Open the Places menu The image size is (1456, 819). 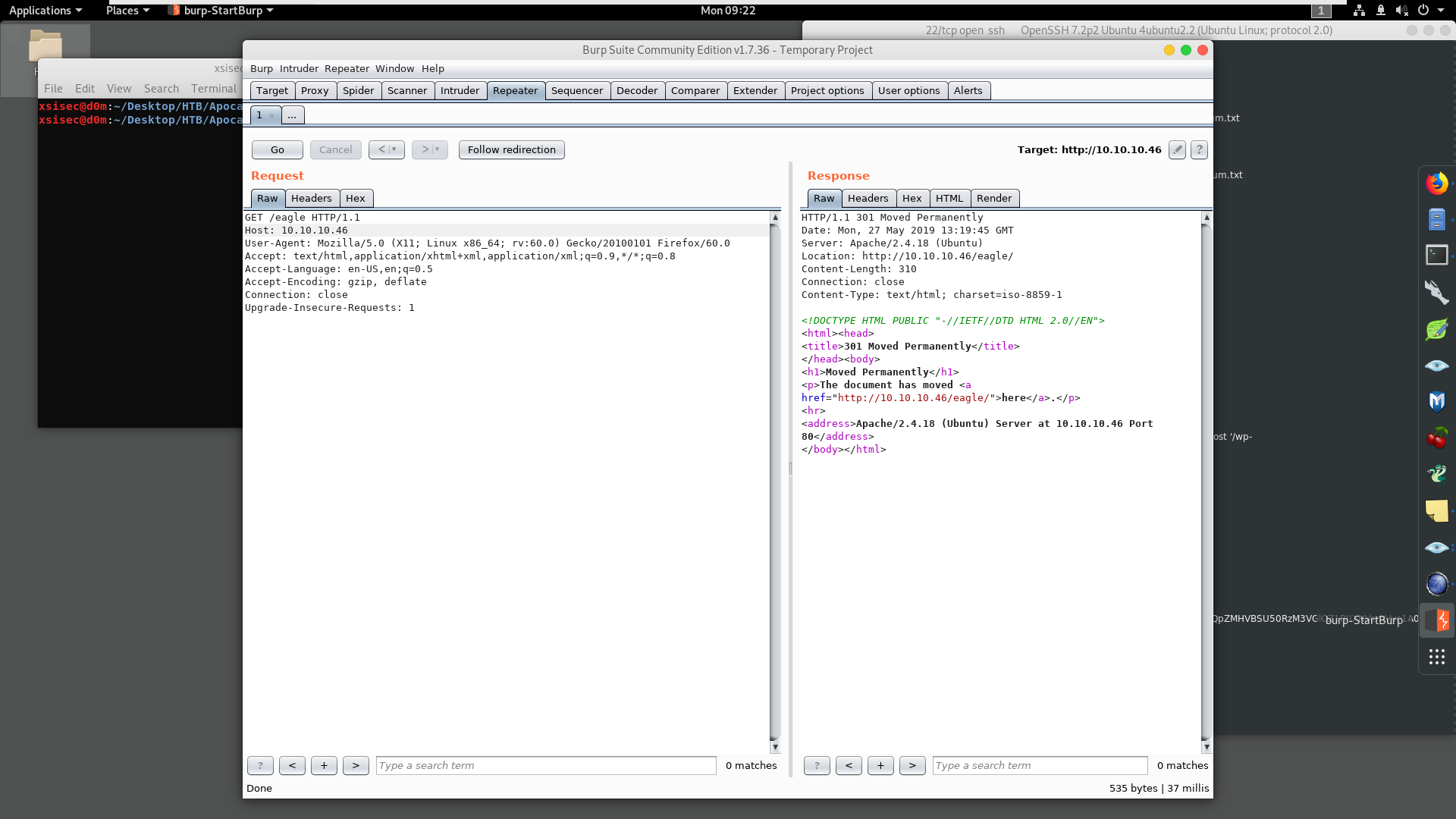(x=127, y=11)
